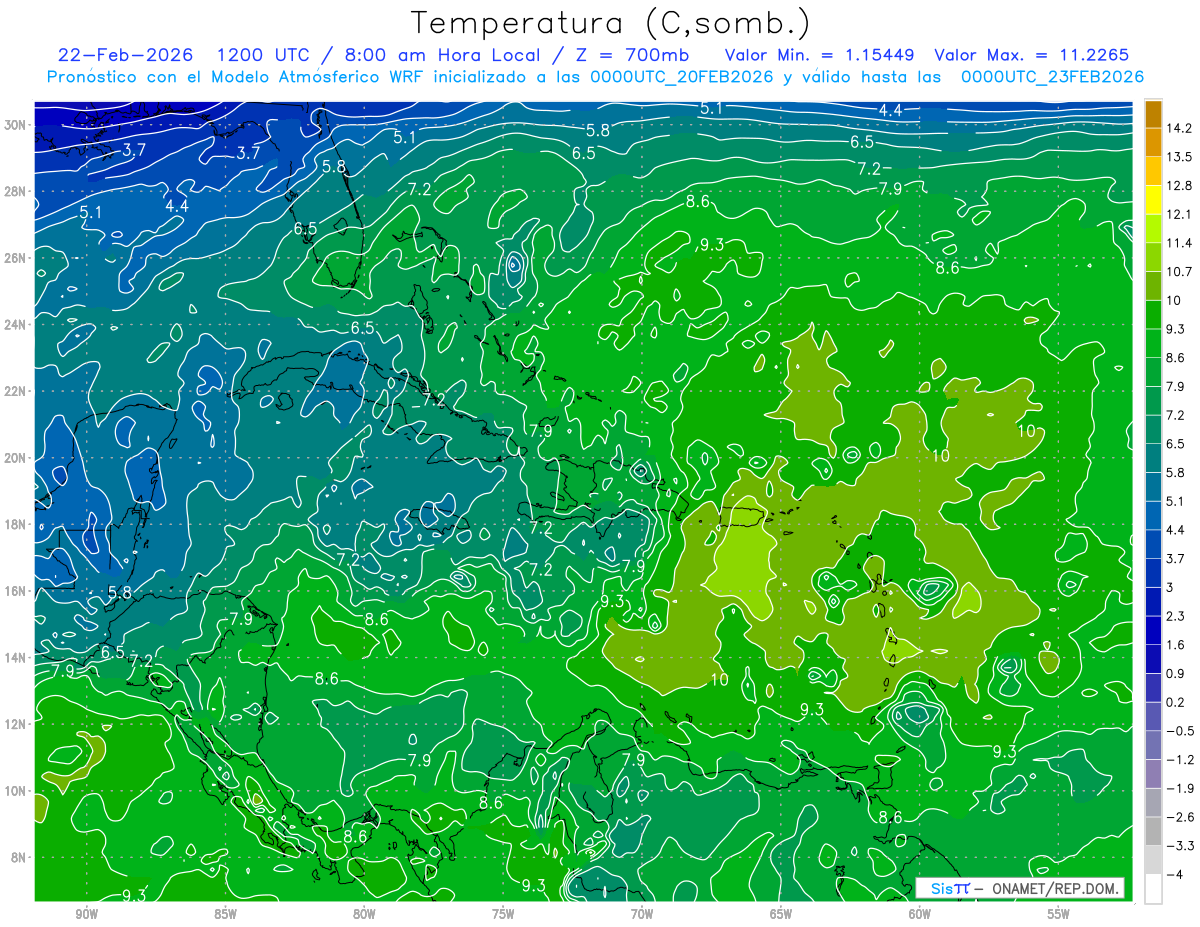Click the "11.4" colorbar value
Screen dimensions: 1200x927
(1181, 243)
